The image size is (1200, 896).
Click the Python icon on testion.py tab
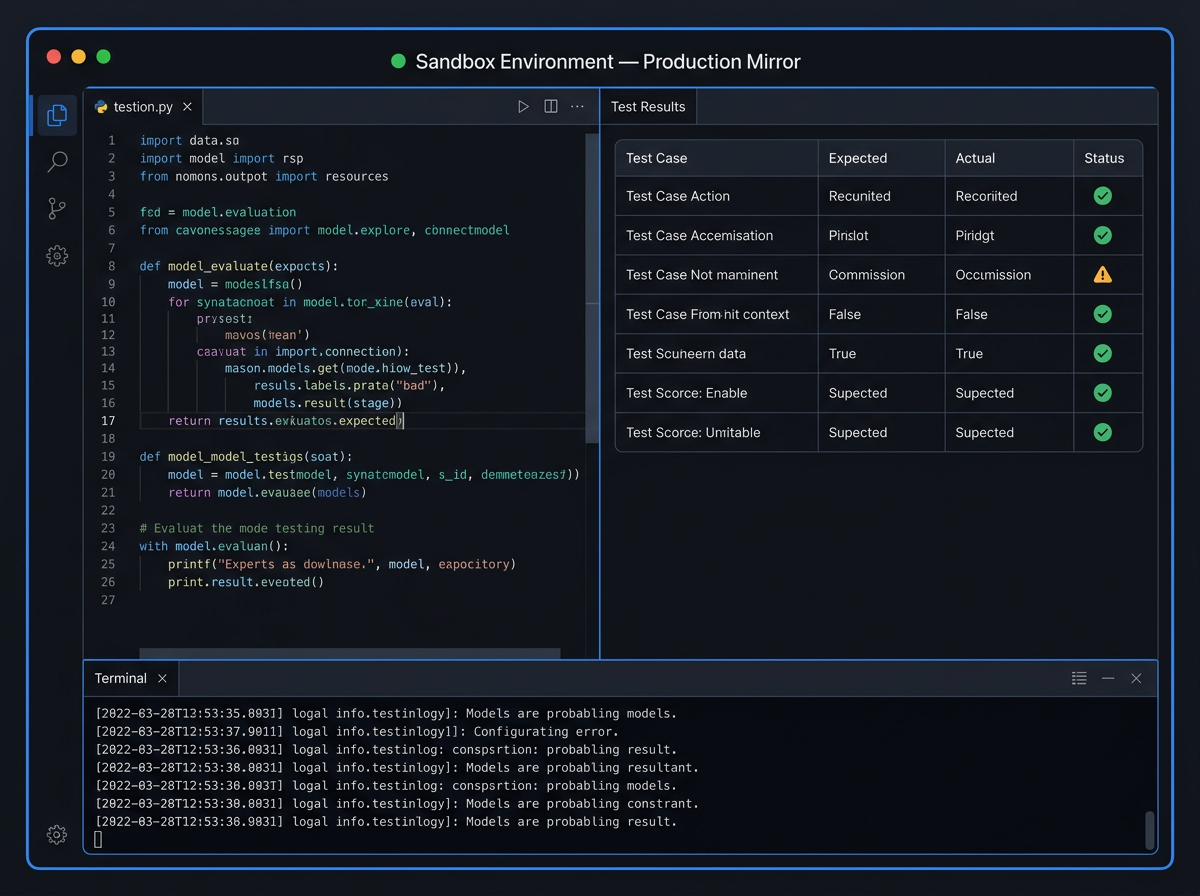101,107
